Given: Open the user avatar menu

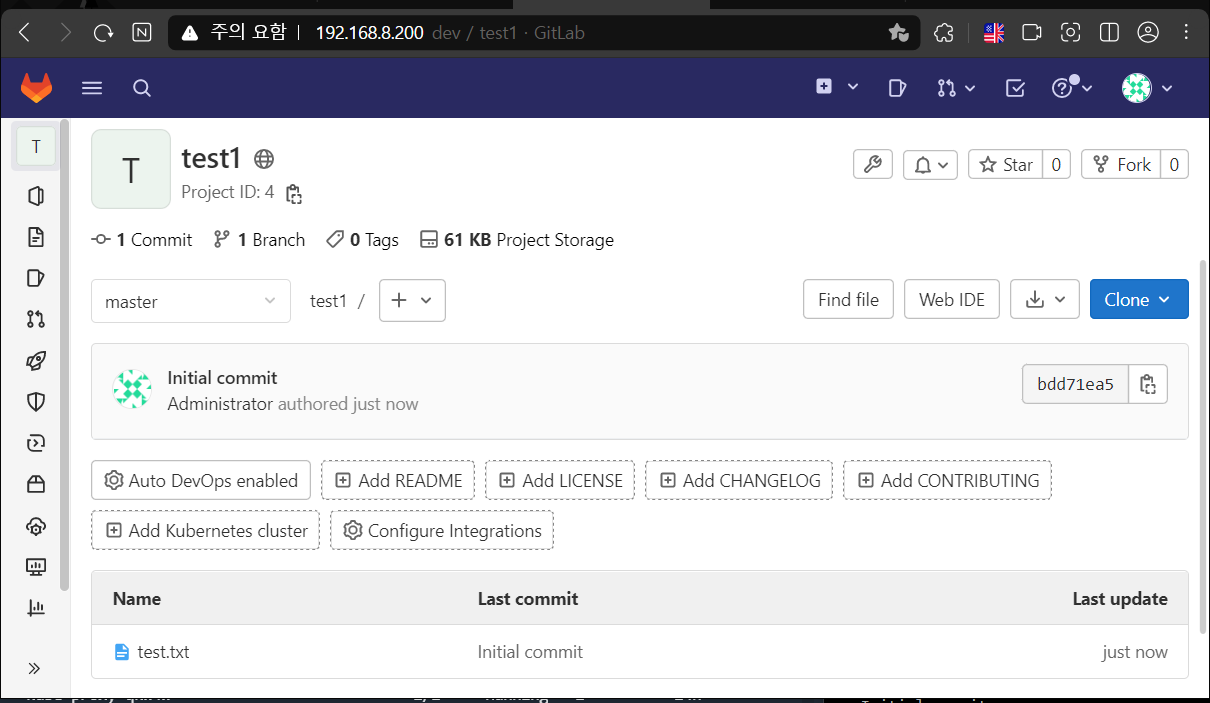Looking at the screenshot, I should pos(1147,88).
